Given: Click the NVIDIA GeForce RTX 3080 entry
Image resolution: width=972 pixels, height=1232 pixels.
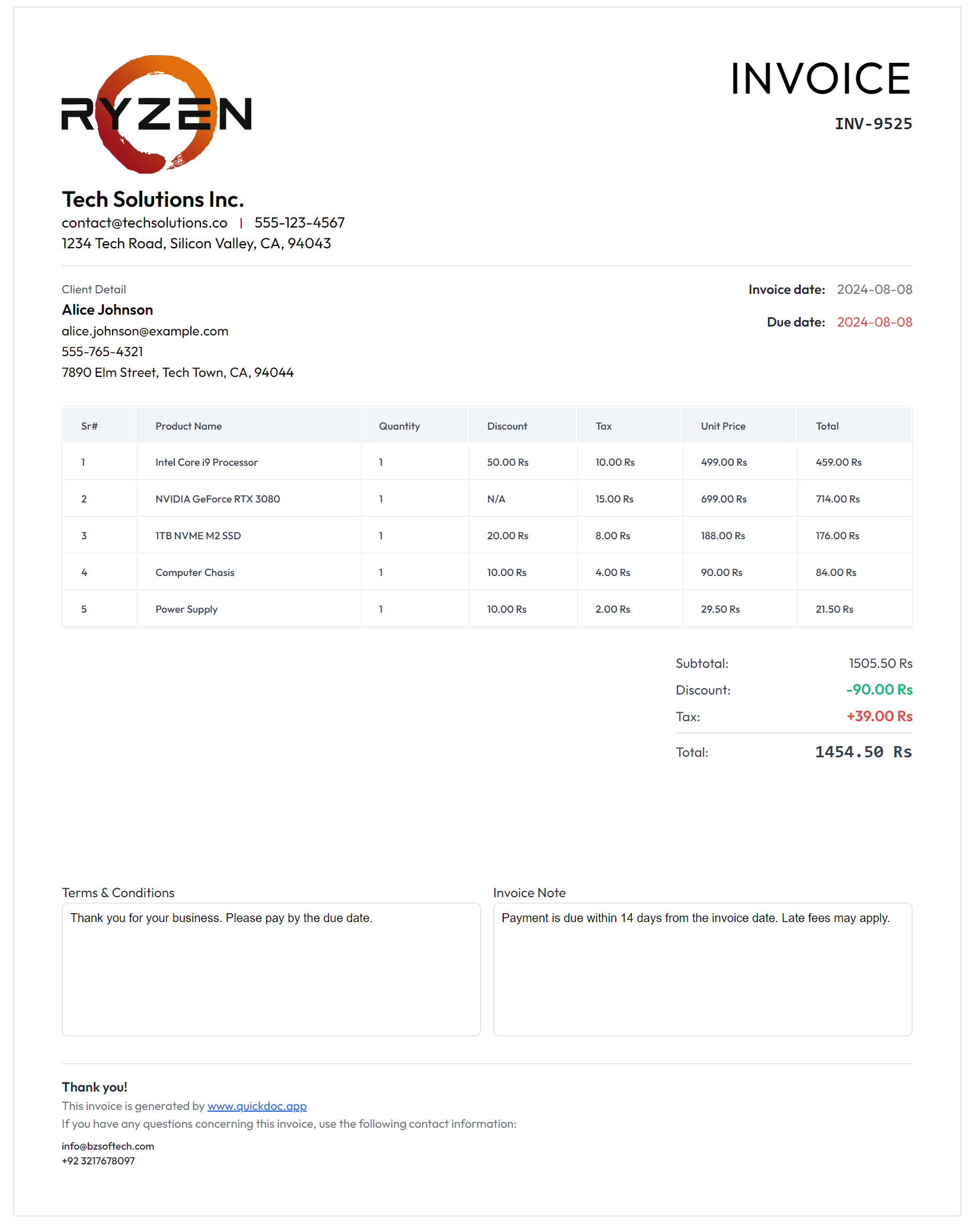Looking at the screenshot, I should coord(217,498).
